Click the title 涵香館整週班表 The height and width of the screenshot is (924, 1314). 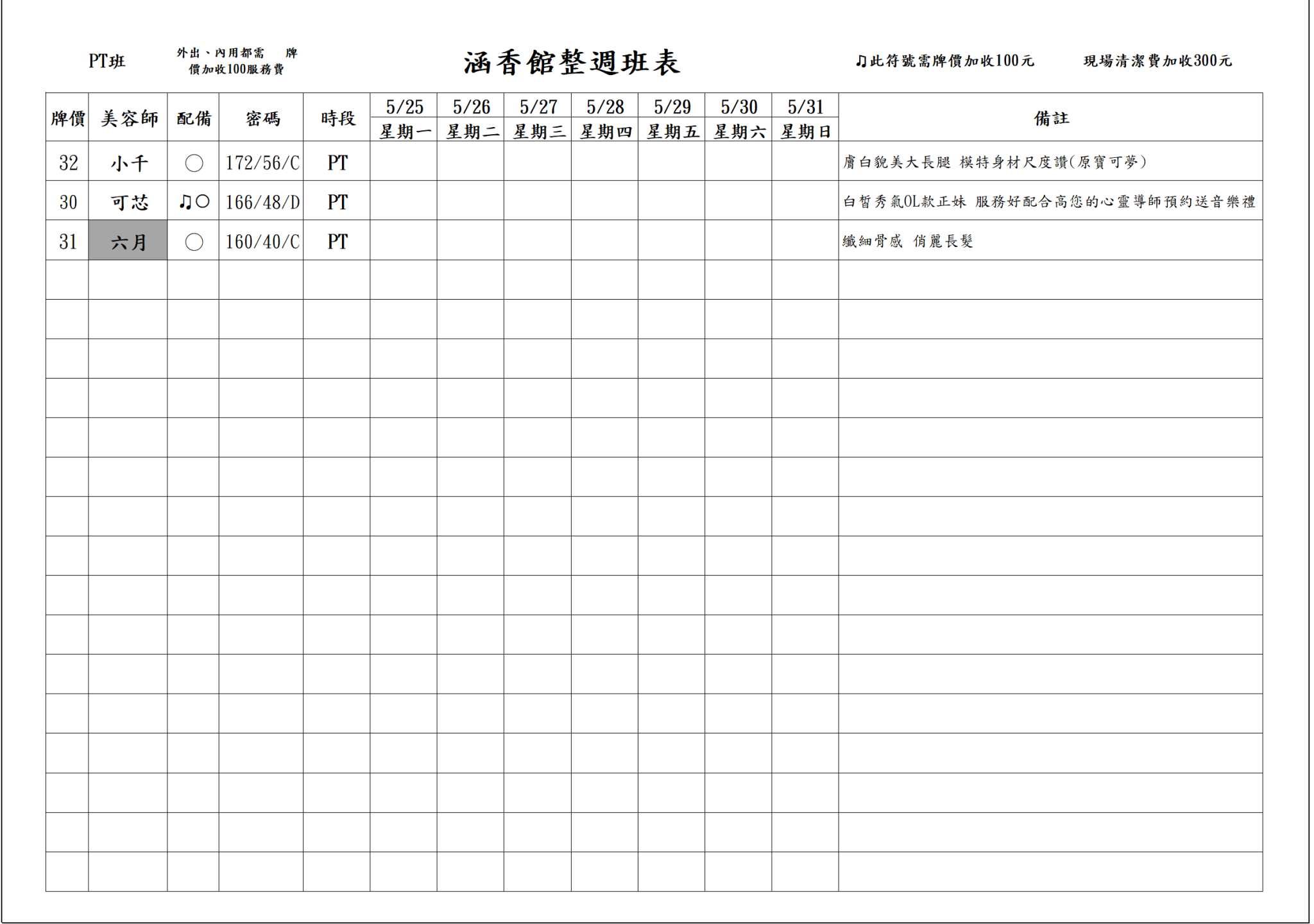[x=571, y=62]
